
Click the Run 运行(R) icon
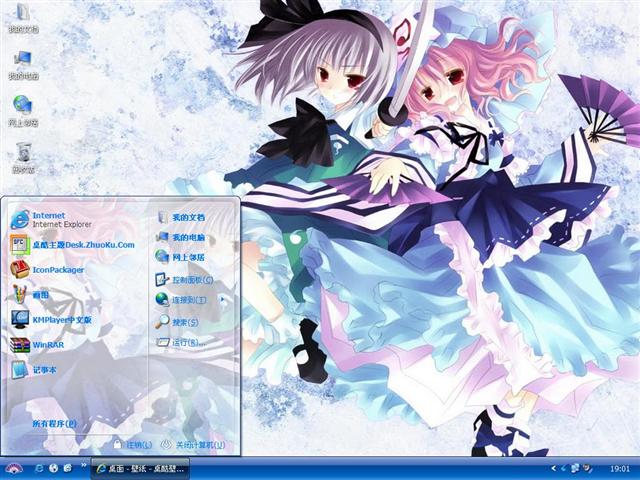click(x=162, y=342)
